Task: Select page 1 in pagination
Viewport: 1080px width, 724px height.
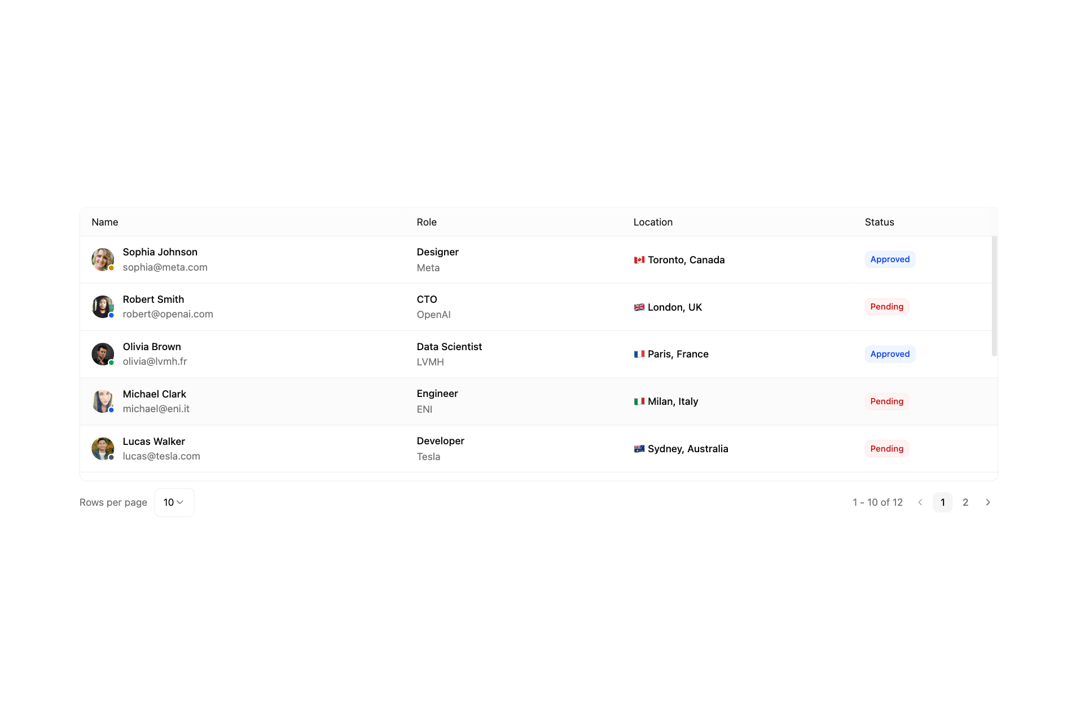Action: click(x=943, y=502)
